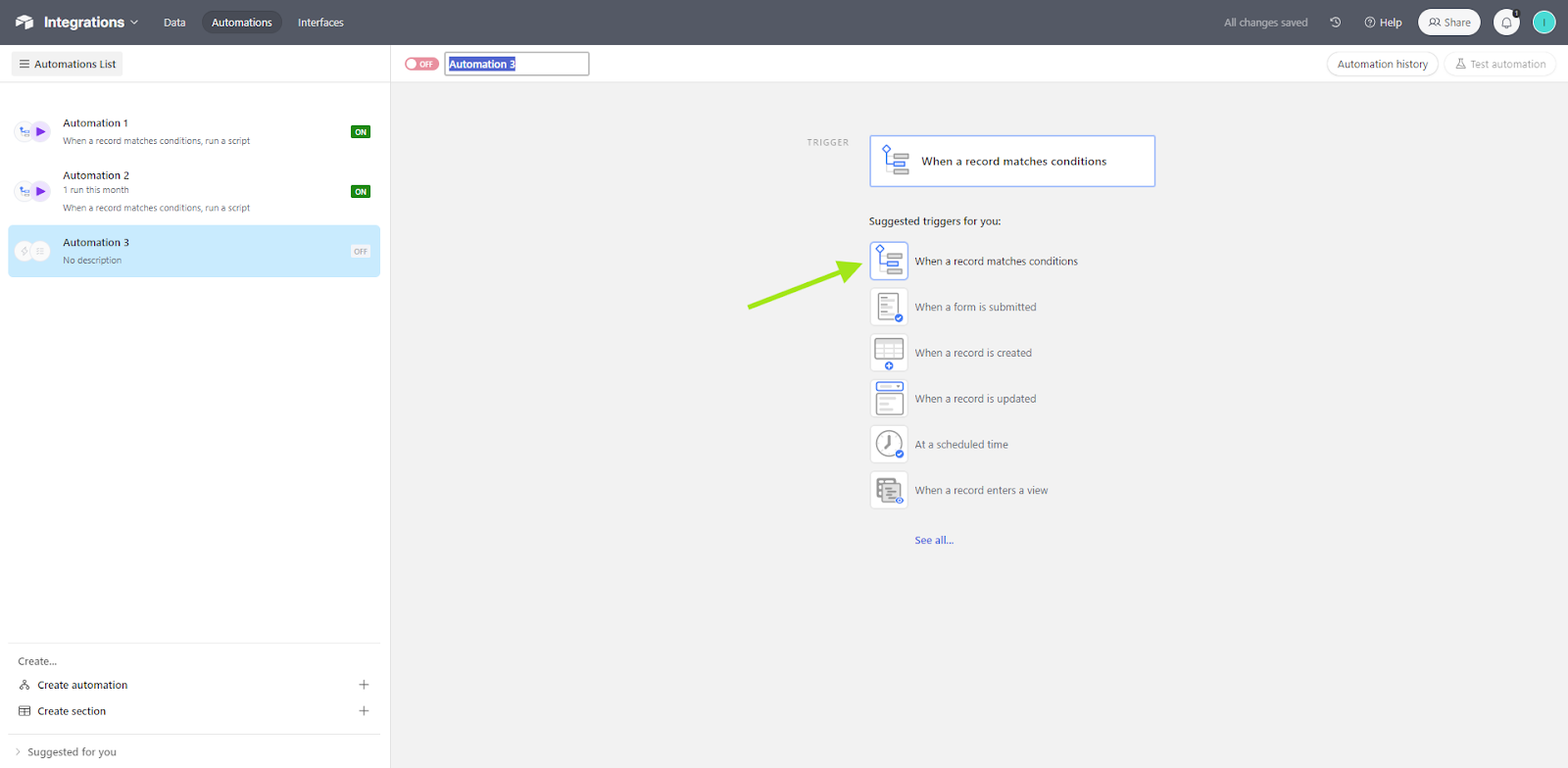1568x768 pixels.
Task: Click Create section
Action: (72, 711)
